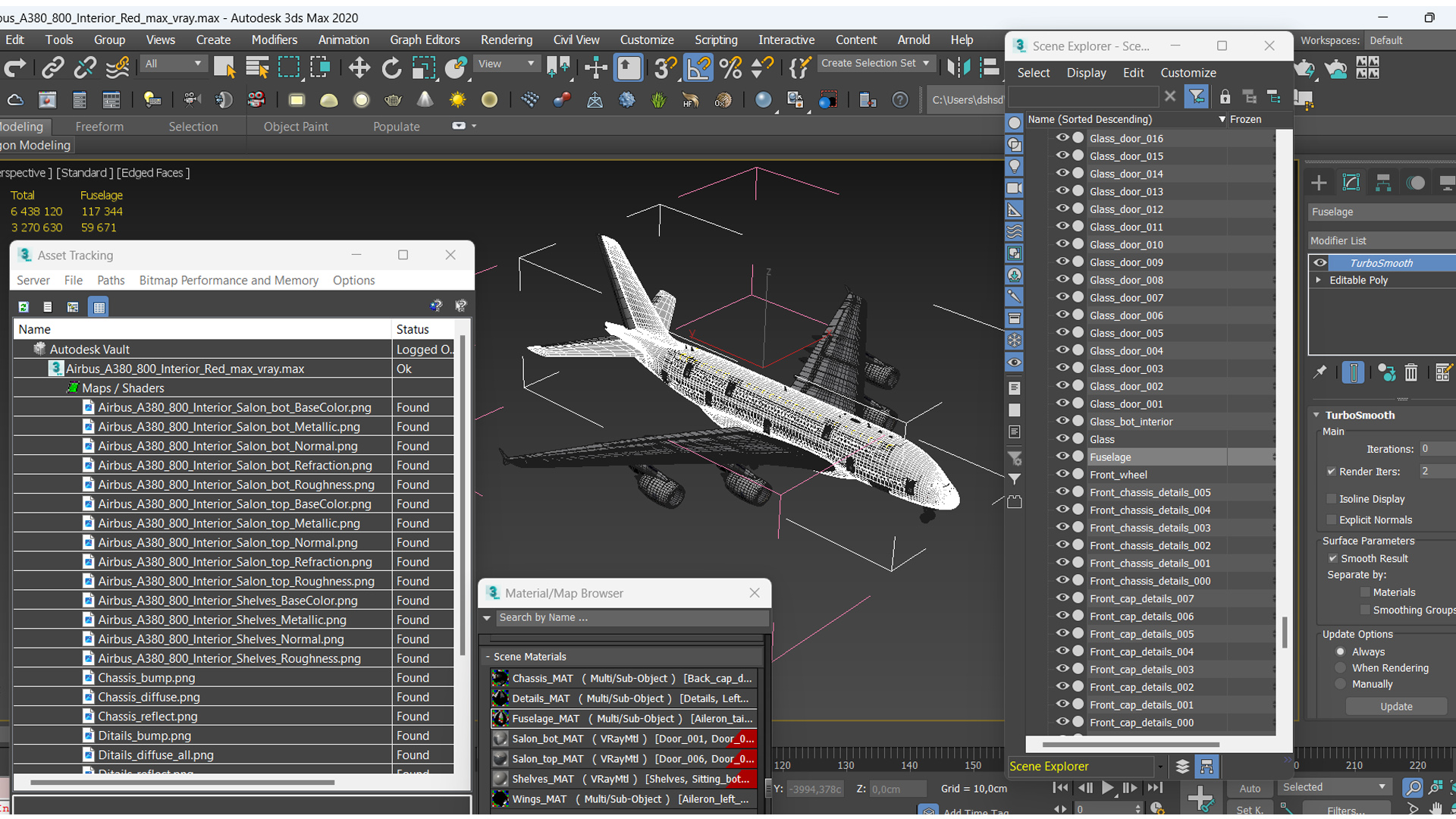The height and width of the screenshot is (819, 1456).
Task: Click the Redo arrow icon
Action: tap(15, 68)
